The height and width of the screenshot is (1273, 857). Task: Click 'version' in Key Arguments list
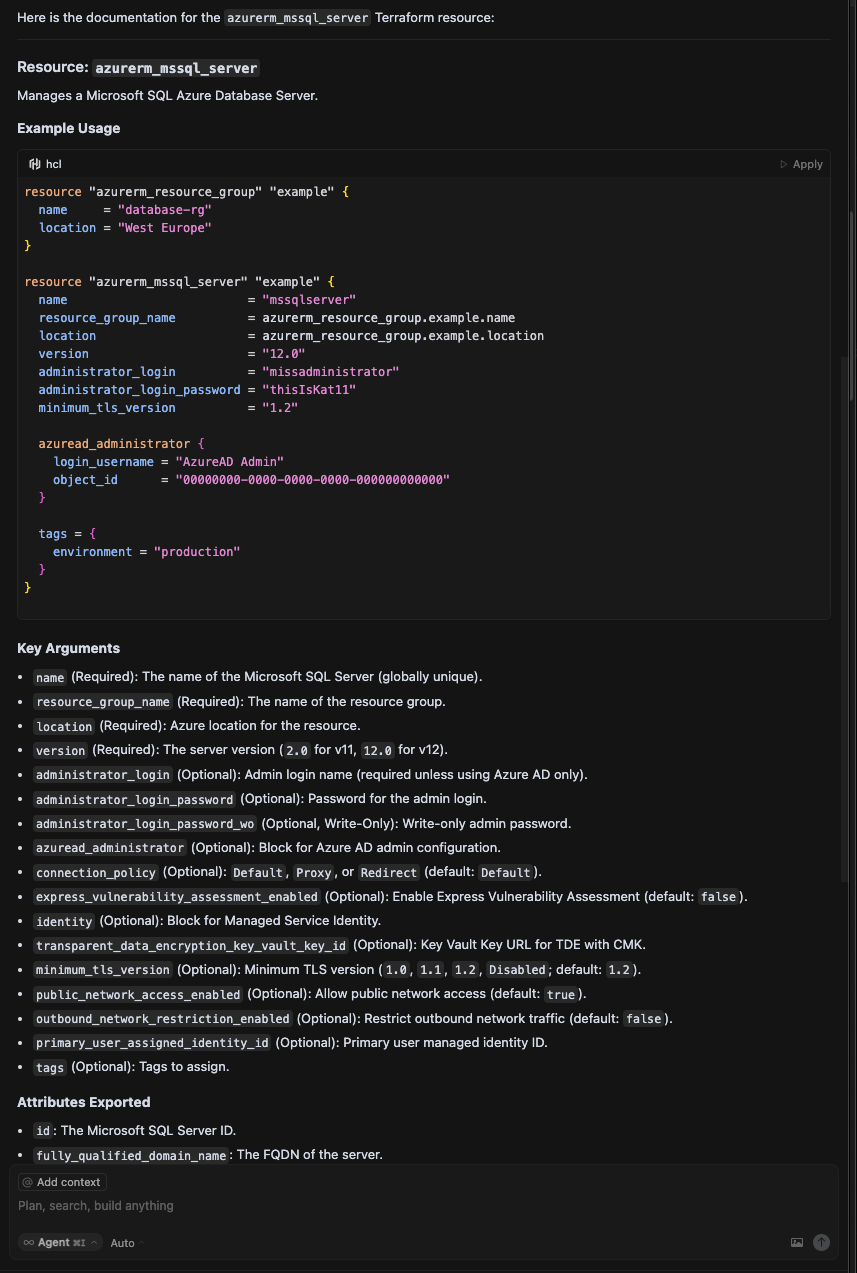click(61, 750)
